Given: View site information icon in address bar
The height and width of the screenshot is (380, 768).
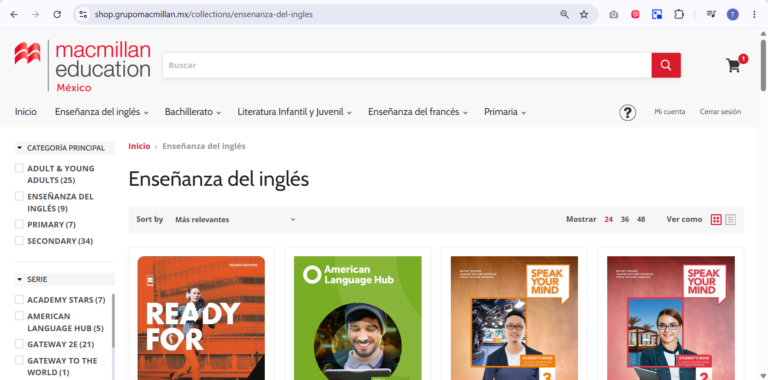Looking at the screenshot, I should (x=83, y=14).
